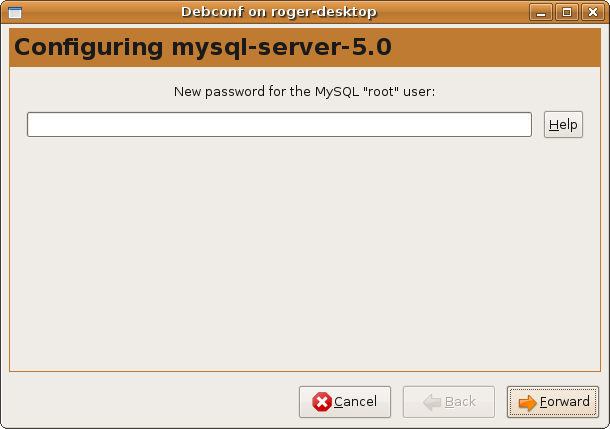Open Help for the password prompt
Viewport: 610px width, 429px height.
(563, 124)
